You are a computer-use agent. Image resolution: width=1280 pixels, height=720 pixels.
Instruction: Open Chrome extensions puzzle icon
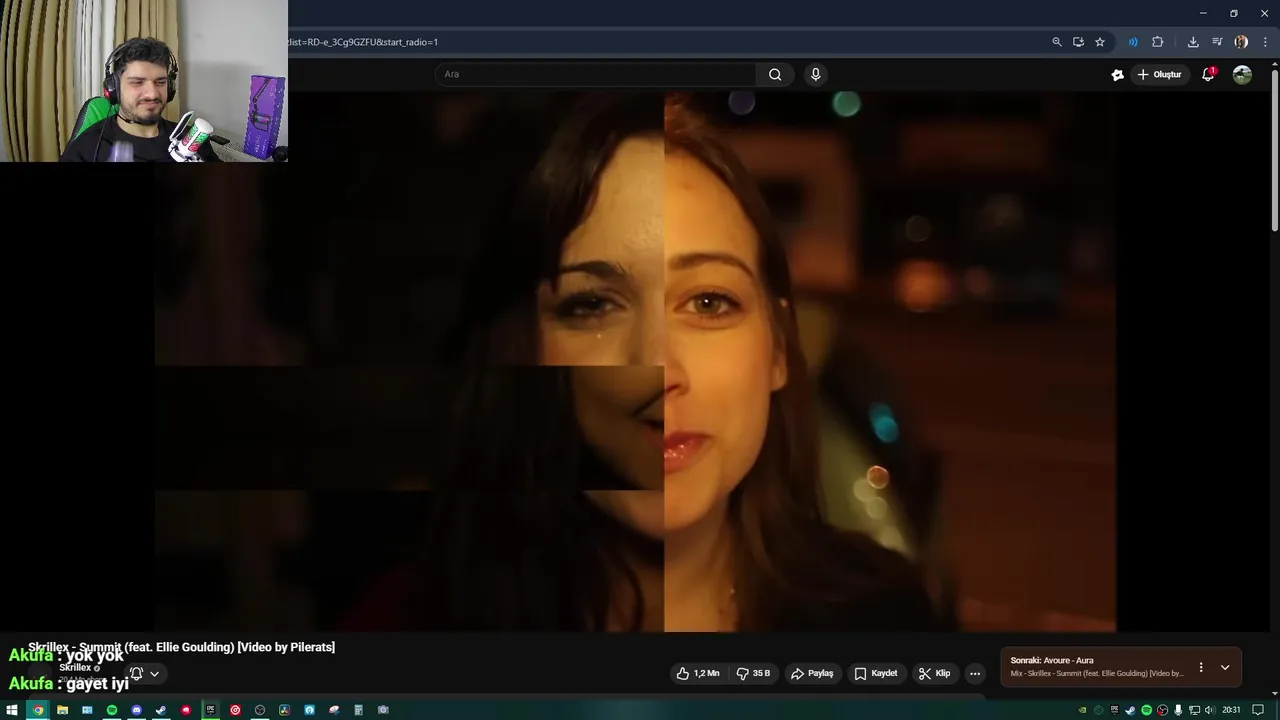click(1157, 42)
